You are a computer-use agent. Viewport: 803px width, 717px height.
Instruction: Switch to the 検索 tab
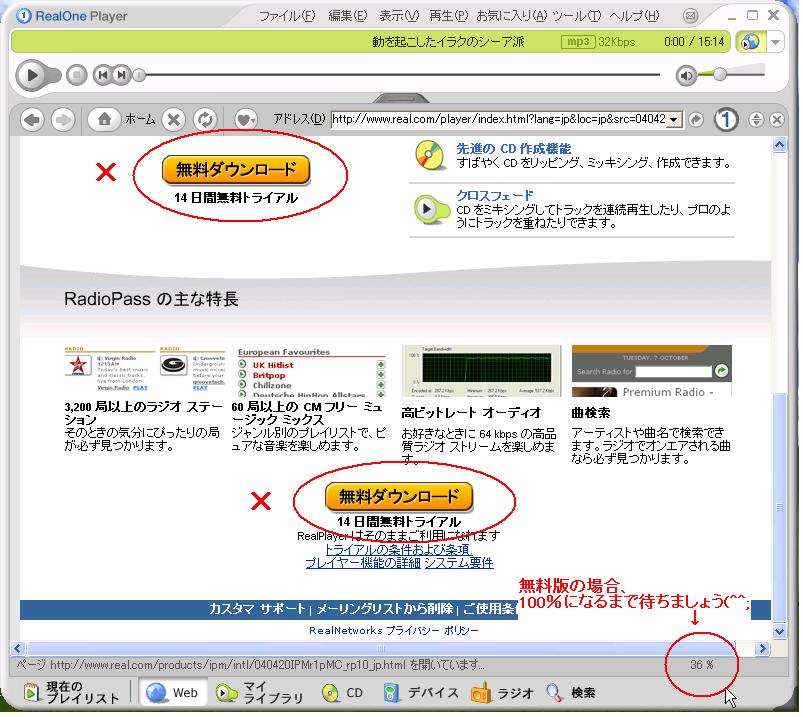click(570, 693)
